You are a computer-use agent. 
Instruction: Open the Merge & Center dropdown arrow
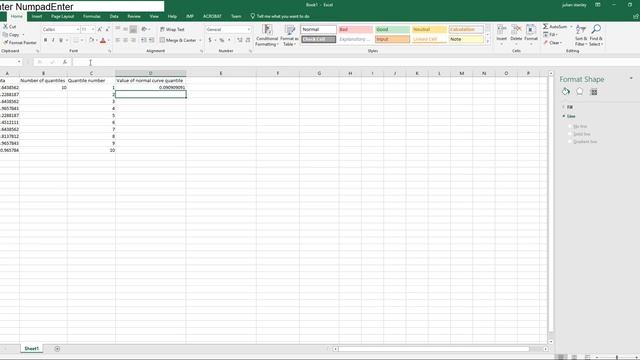click(200, 40)
